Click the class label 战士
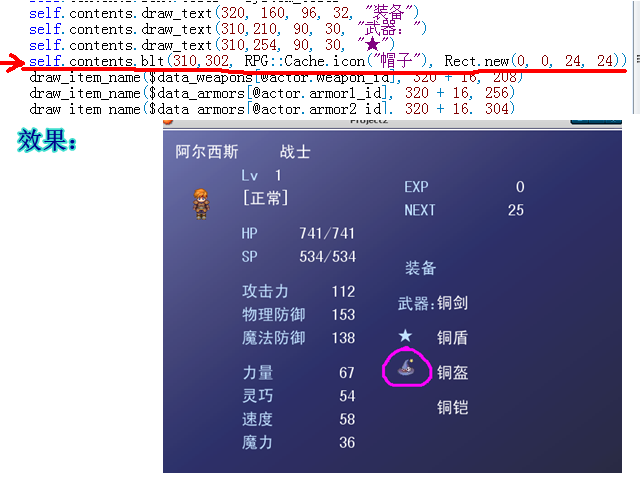640x480 pixels. point(295,152)
